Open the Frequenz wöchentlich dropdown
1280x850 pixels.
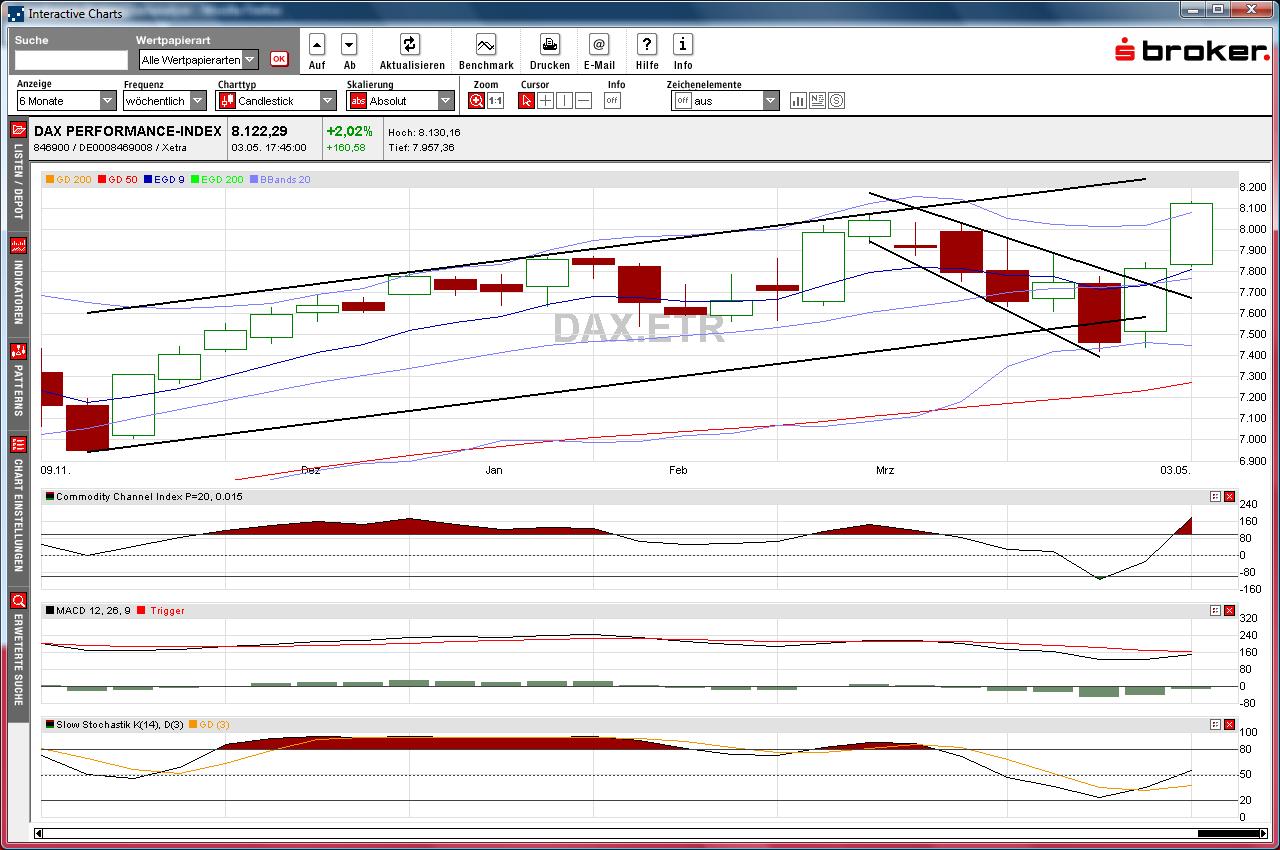pos(165,101)
